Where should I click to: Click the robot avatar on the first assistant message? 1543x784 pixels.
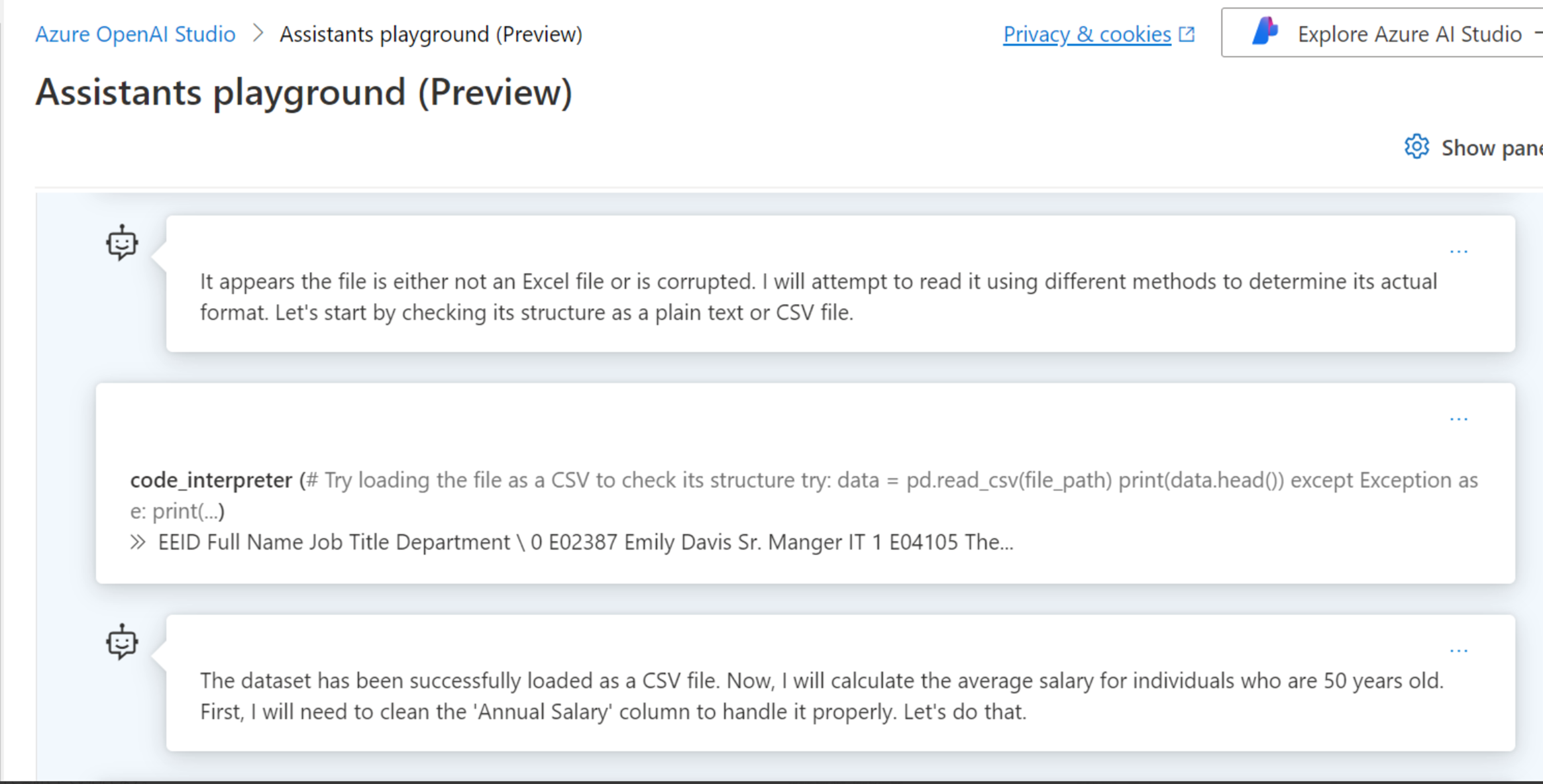121,243
